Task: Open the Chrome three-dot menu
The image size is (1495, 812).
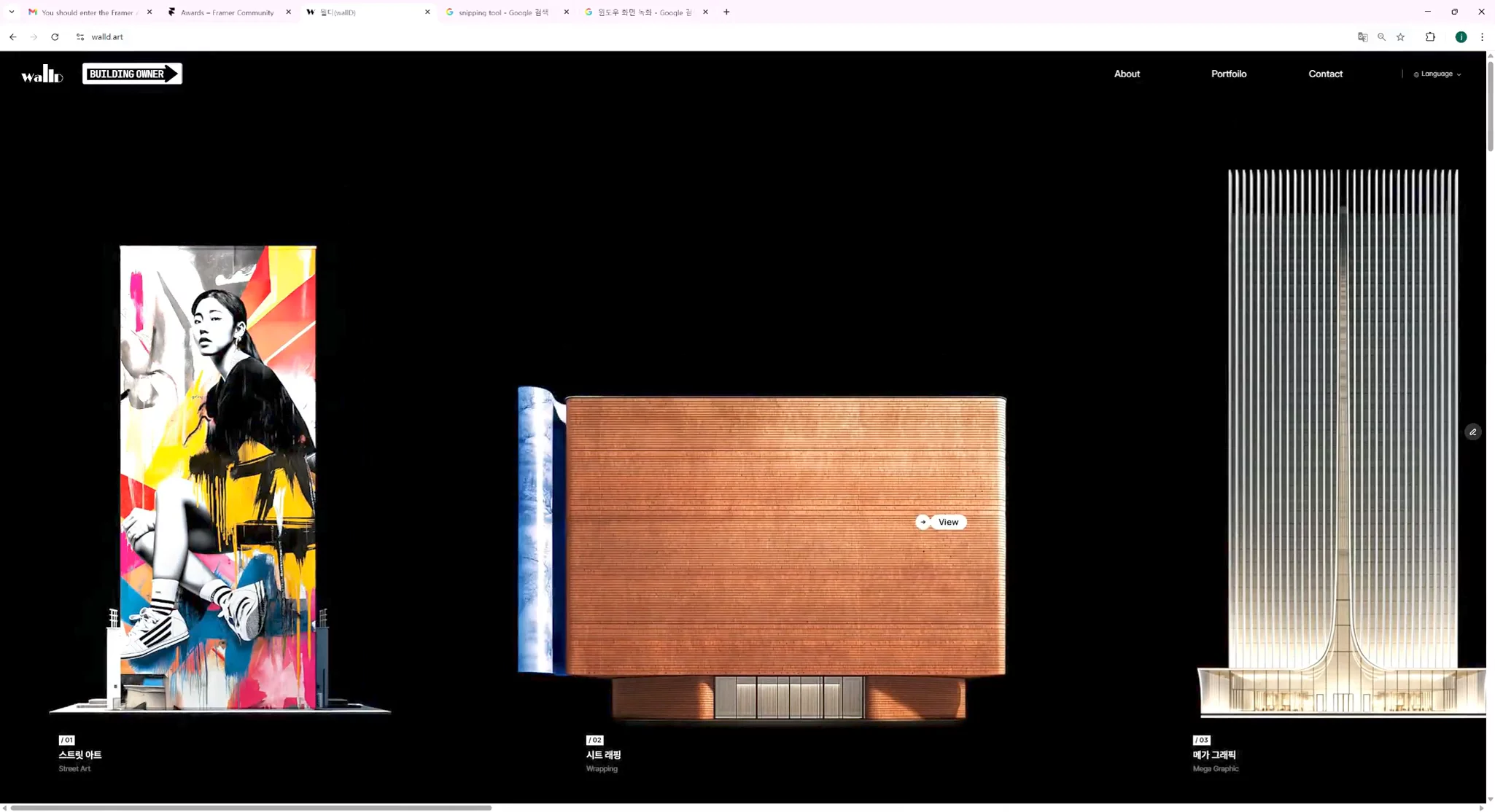Action: (x=1482, y=37)
